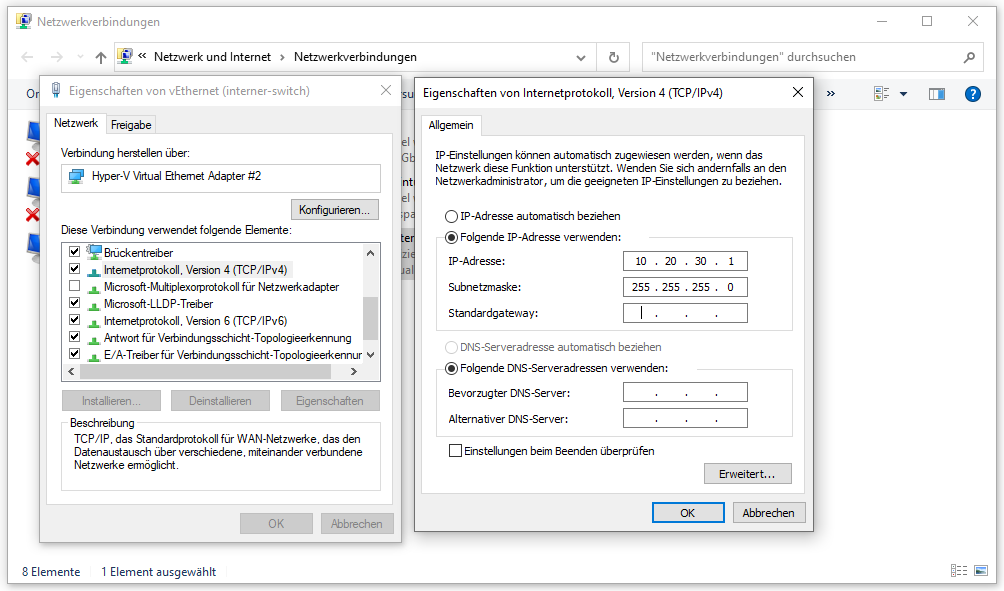Switch to the Freigabe tab

[x=130, y=124]
